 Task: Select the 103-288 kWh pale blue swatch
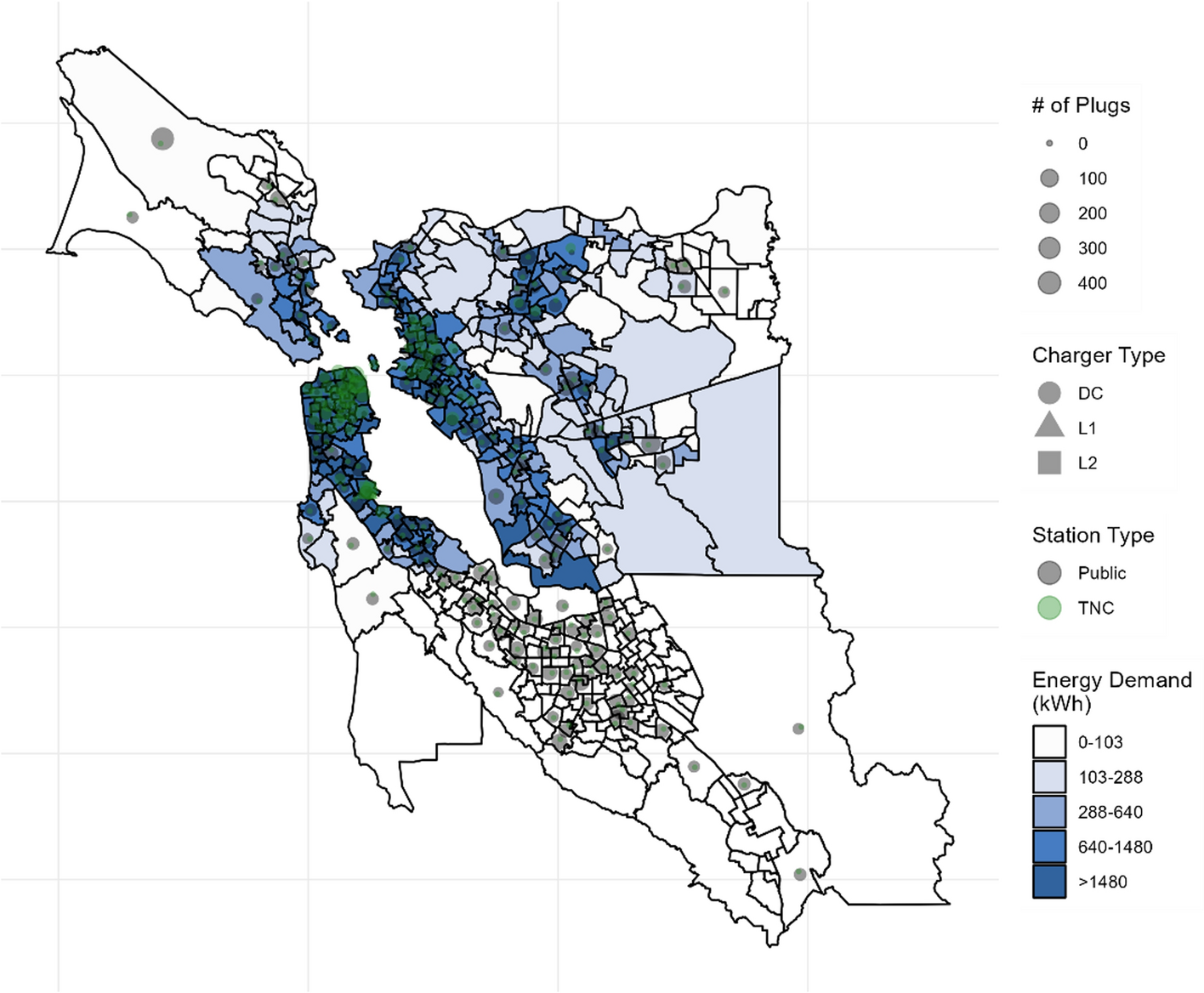(x=1049, y=777)
